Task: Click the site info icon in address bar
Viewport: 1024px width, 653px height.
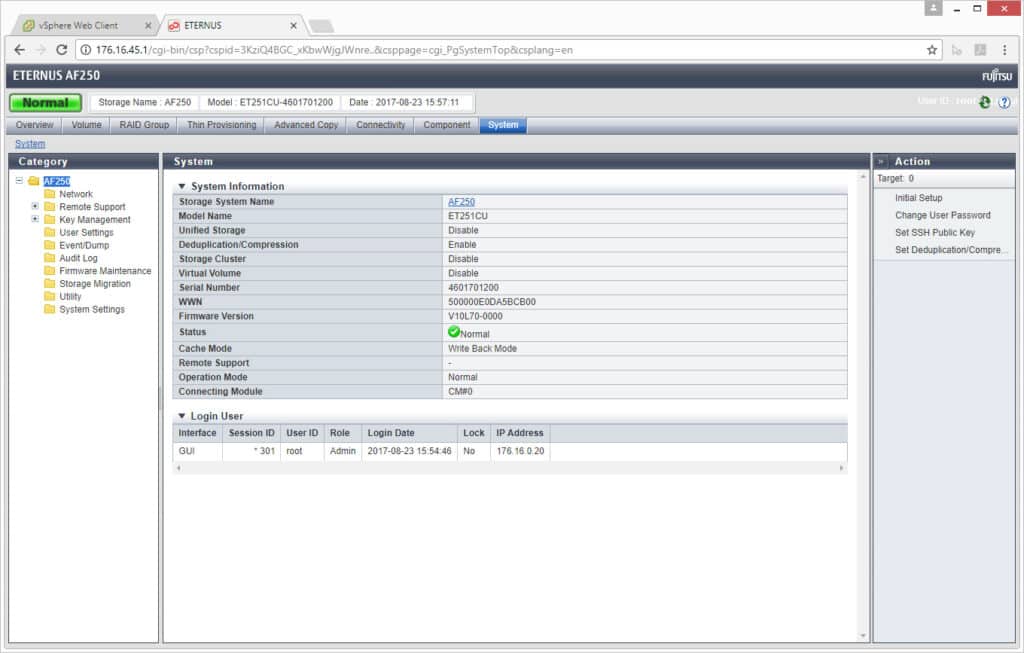Action: pos(86,50)
